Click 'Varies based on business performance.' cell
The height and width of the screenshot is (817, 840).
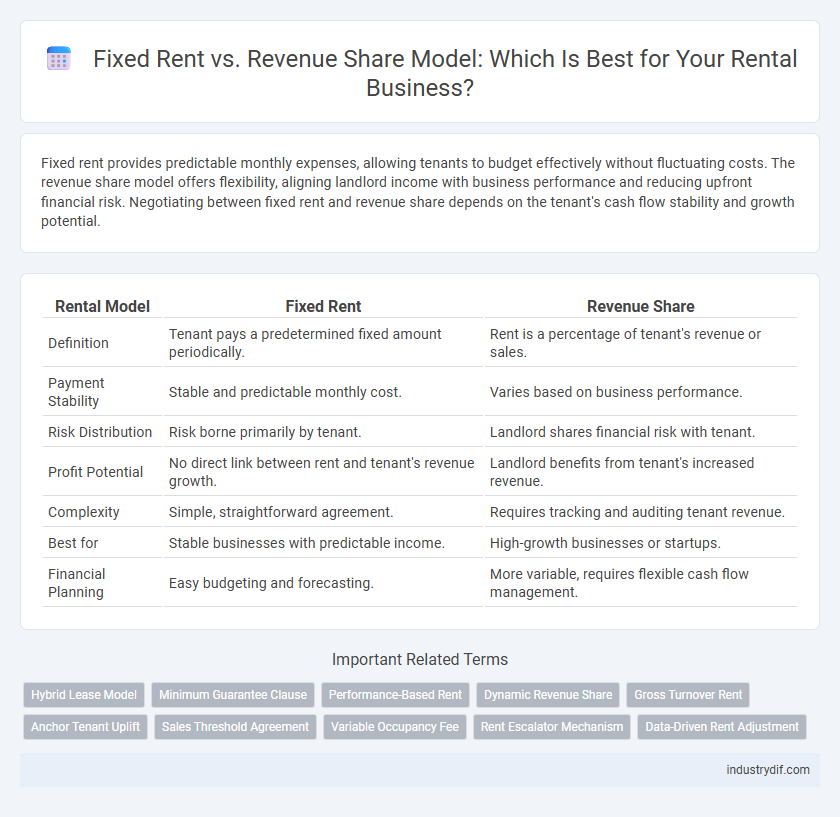click(641, 392)
